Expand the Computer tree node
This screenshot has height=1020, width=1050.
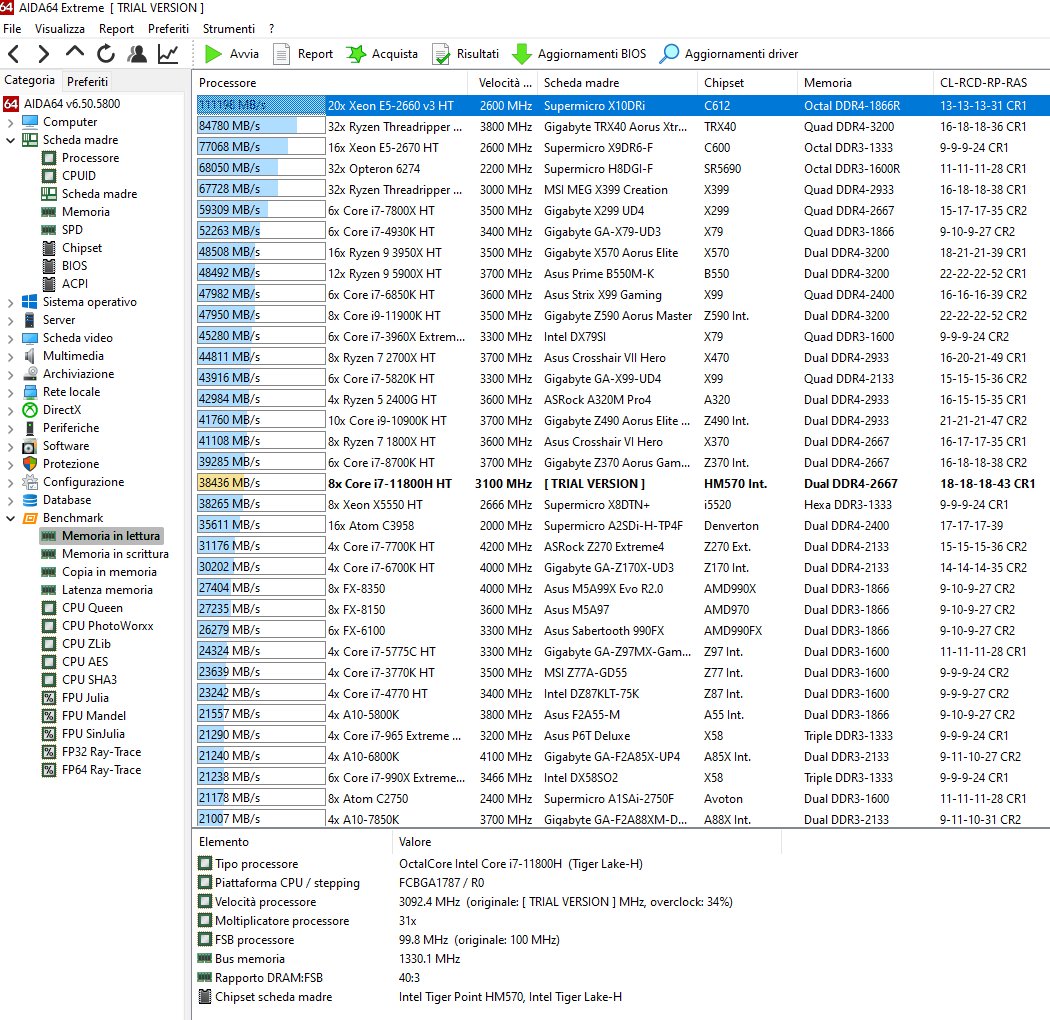pyautogui.click(x=10, y=123)
